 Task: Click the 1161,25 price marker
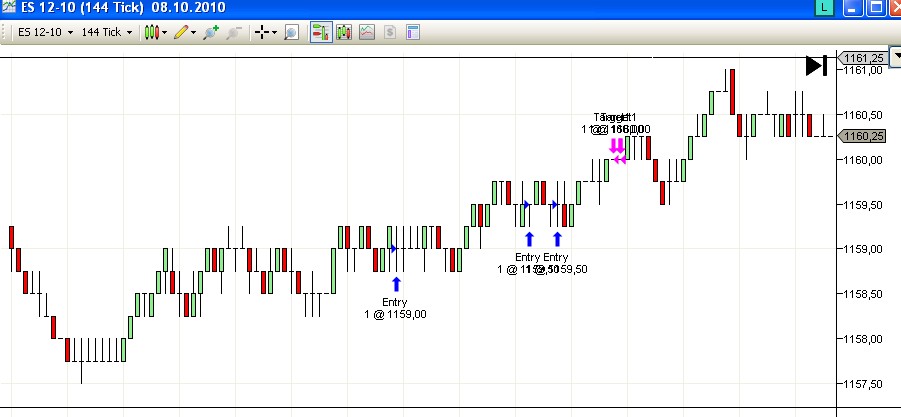click(x=864, y=58)
